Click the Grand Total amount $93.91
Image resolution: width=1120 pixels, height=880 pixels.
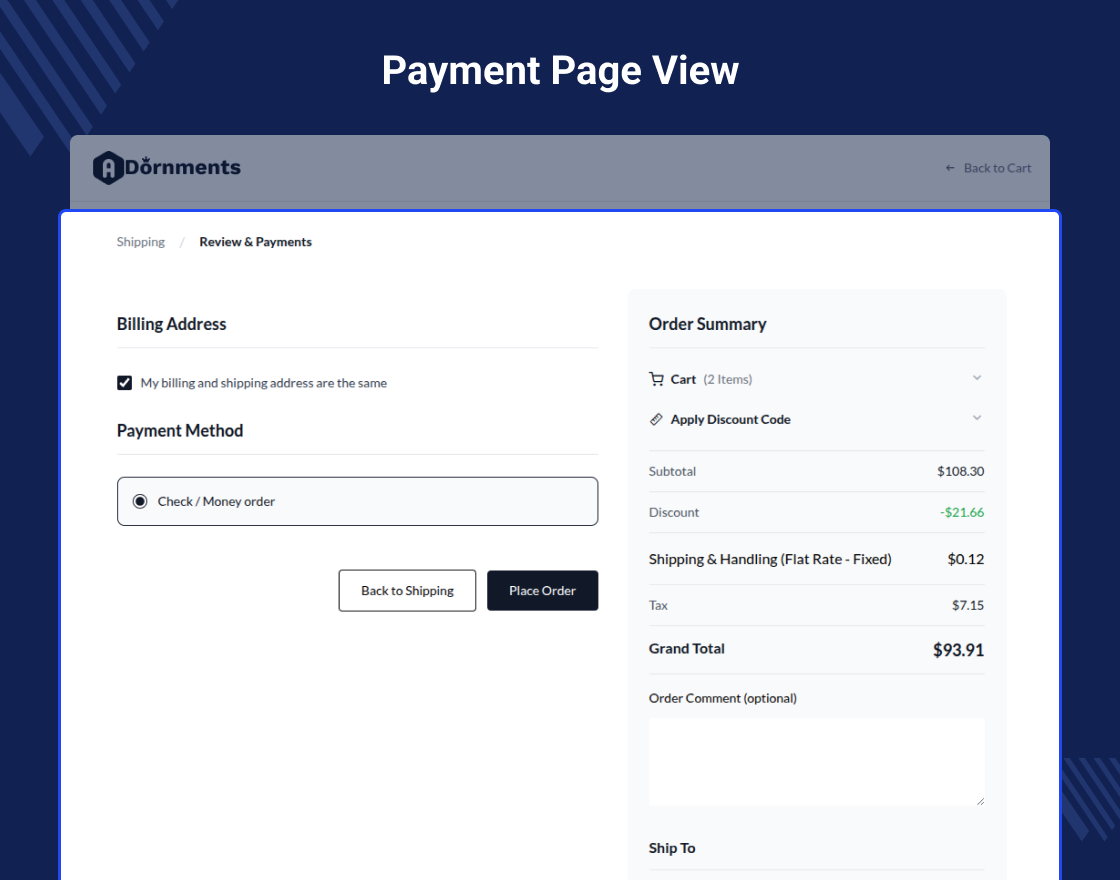(959, 650)
